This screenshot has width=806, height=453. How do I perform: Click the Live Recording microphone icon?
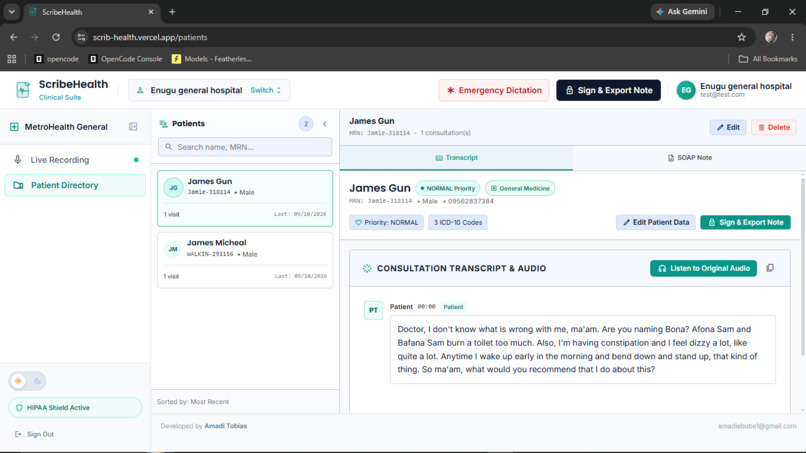(17, 160)
